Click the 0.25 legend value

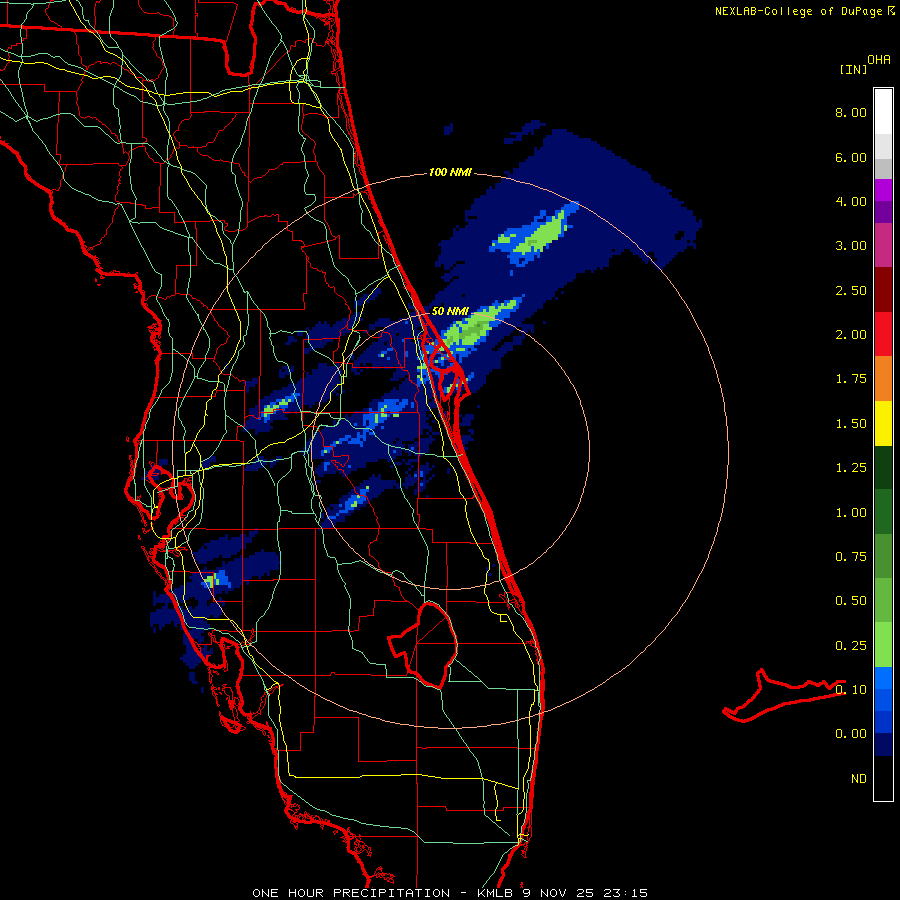coord(851,646)
